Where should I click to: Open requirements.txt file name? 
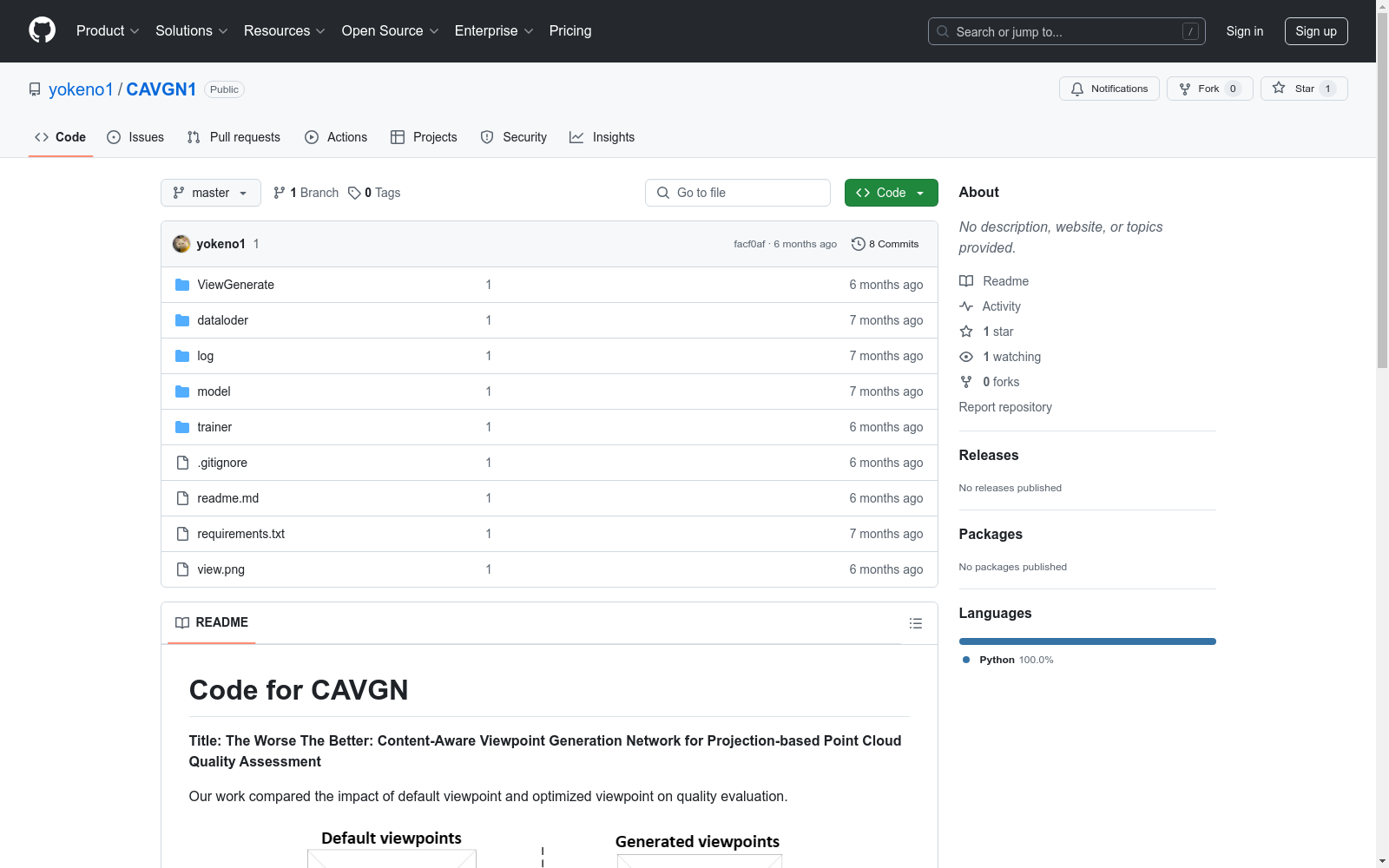[x=241, y=534]
